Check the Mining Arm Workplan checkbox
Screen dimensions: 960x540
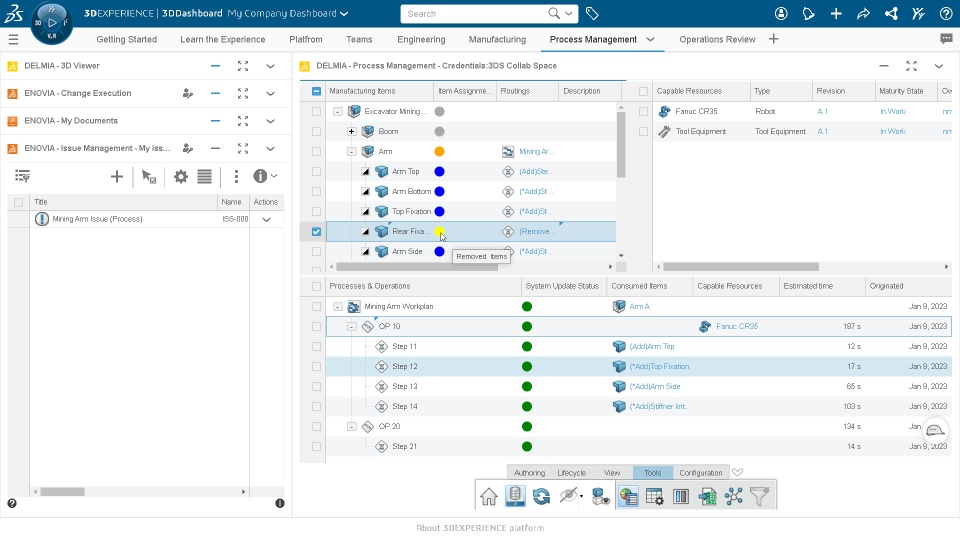(316, 307)
